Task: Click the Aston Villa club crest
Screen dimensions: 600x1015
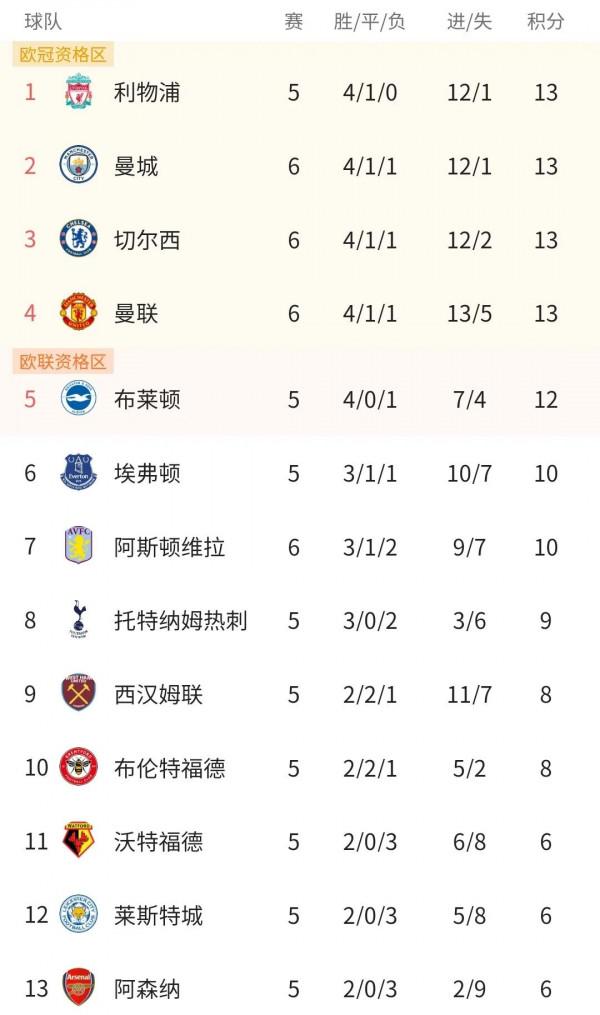Action: click(79, 547)
